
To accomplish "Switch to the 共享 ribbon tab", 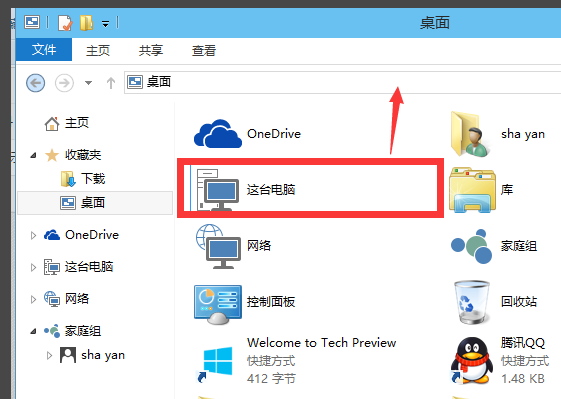I will [x=151, y=50].
